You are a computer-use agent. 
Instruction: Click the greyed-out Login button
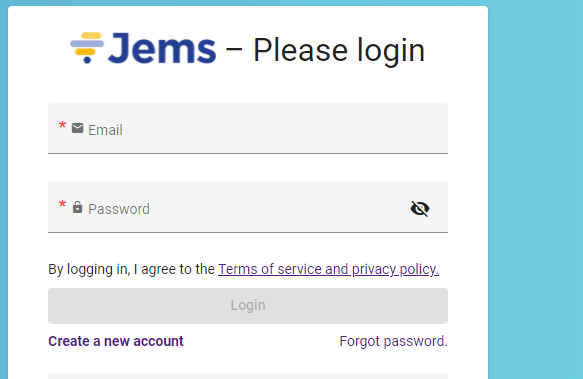tap(248, 306)
